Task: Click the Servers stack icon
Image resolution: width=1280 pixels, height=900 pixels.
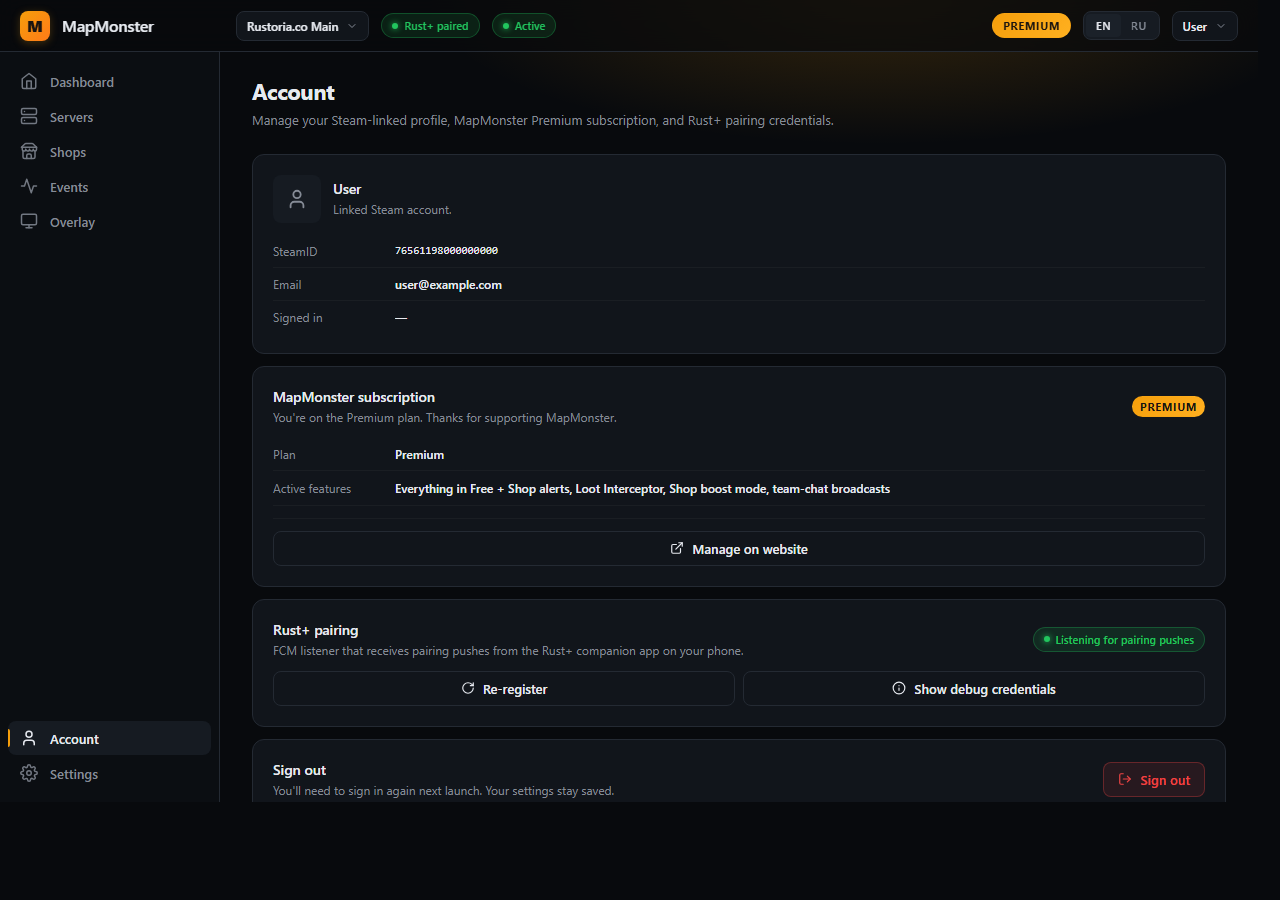Action: pos(29,117)
